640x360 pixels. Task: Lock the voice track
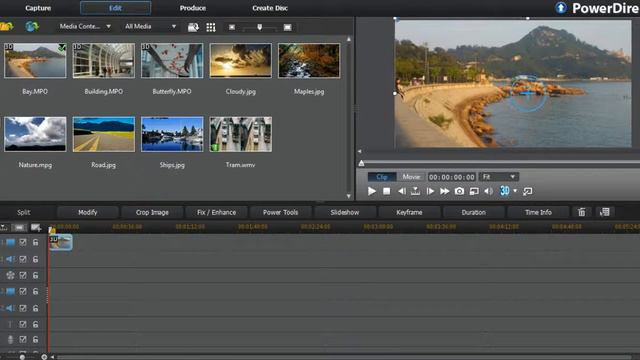click(x=36, y=339)
